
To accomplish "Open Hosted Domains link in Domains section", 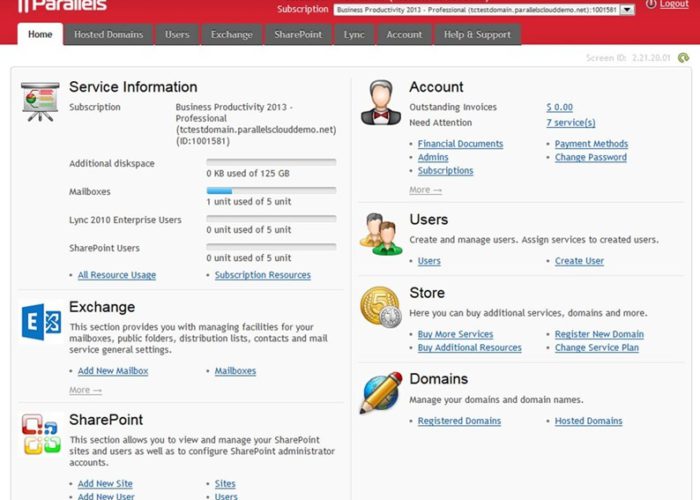I will click(588, 421).
